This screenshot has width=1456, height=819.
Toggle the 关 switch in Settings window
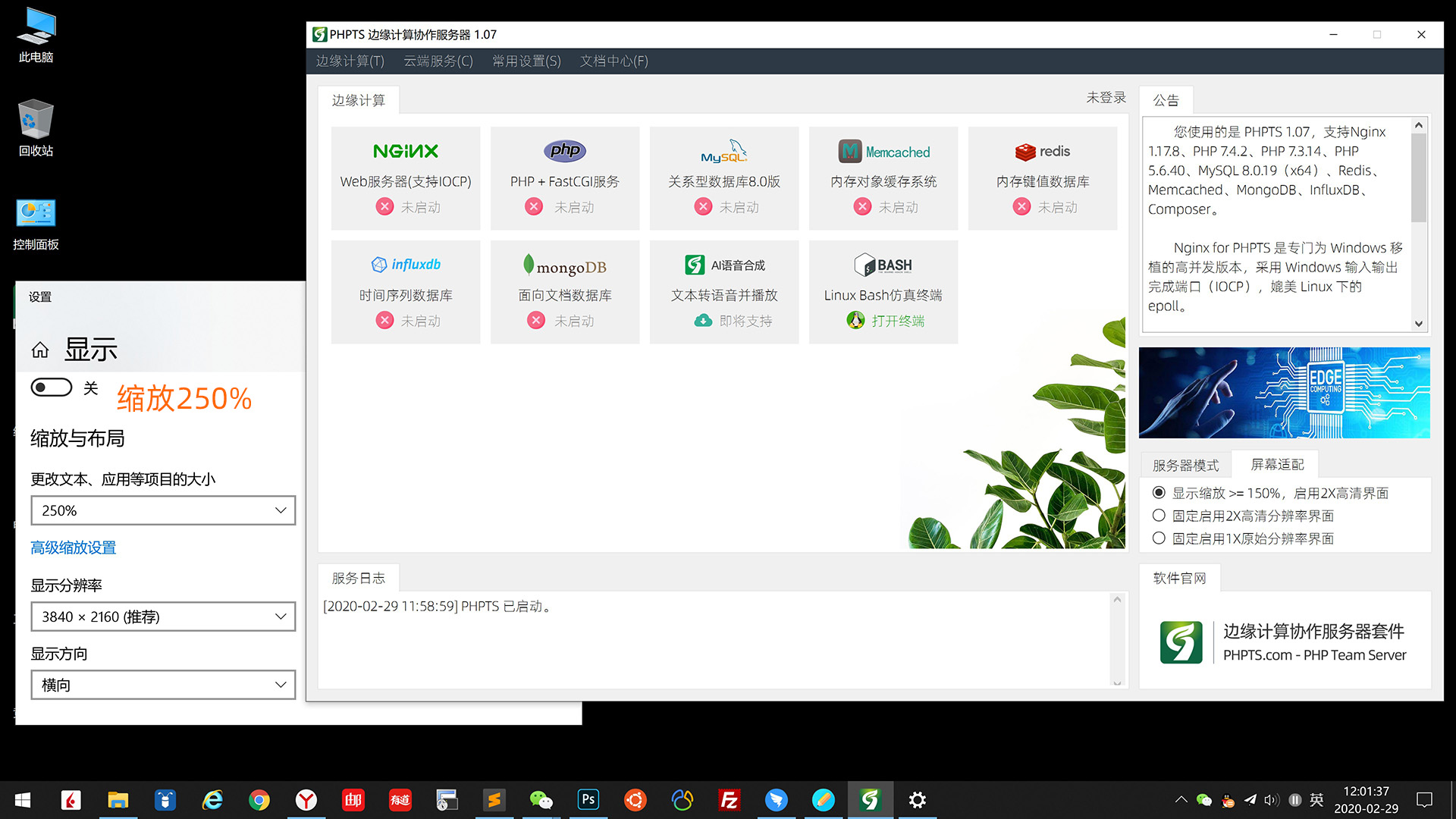pyautogui.click(x=52, y=388)
